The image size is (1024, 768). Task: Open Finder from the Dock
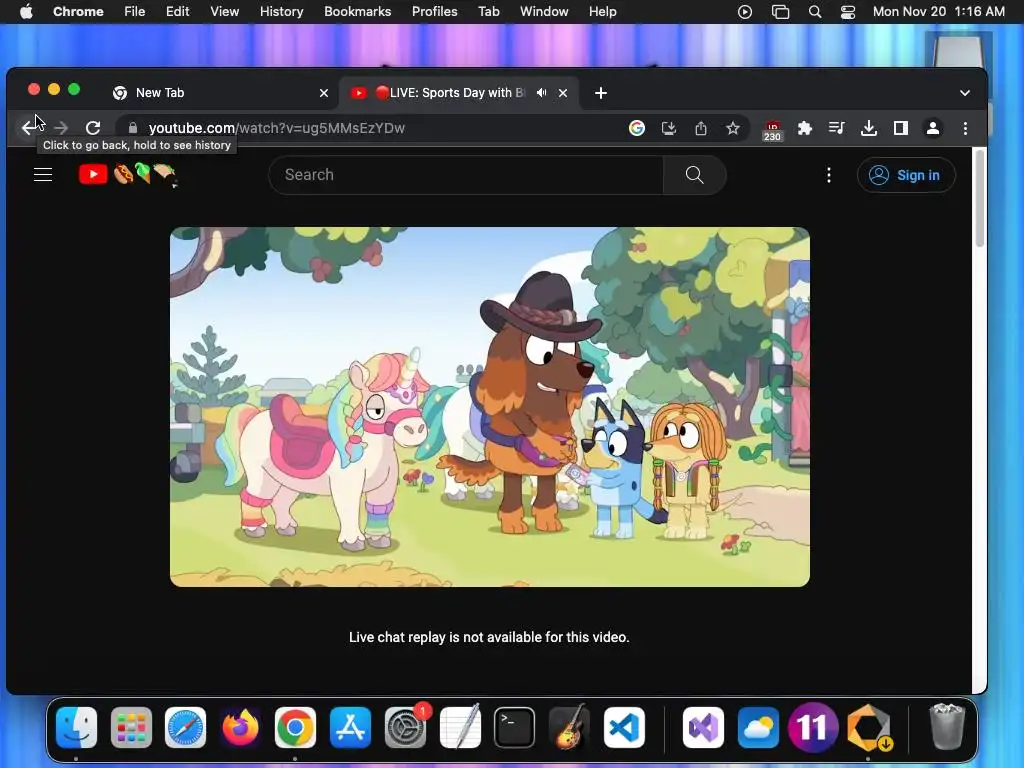(x=76, y=728)
